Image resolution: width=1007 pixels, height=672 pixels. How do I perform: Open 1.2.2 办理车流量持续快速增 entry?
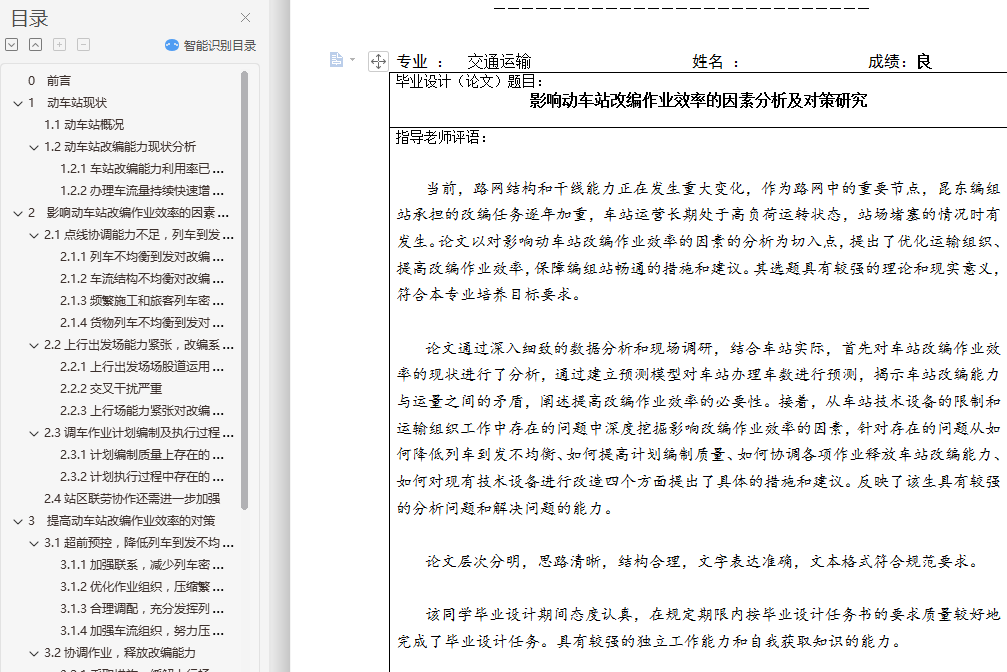pyautogui.click(x=142, y=190)
